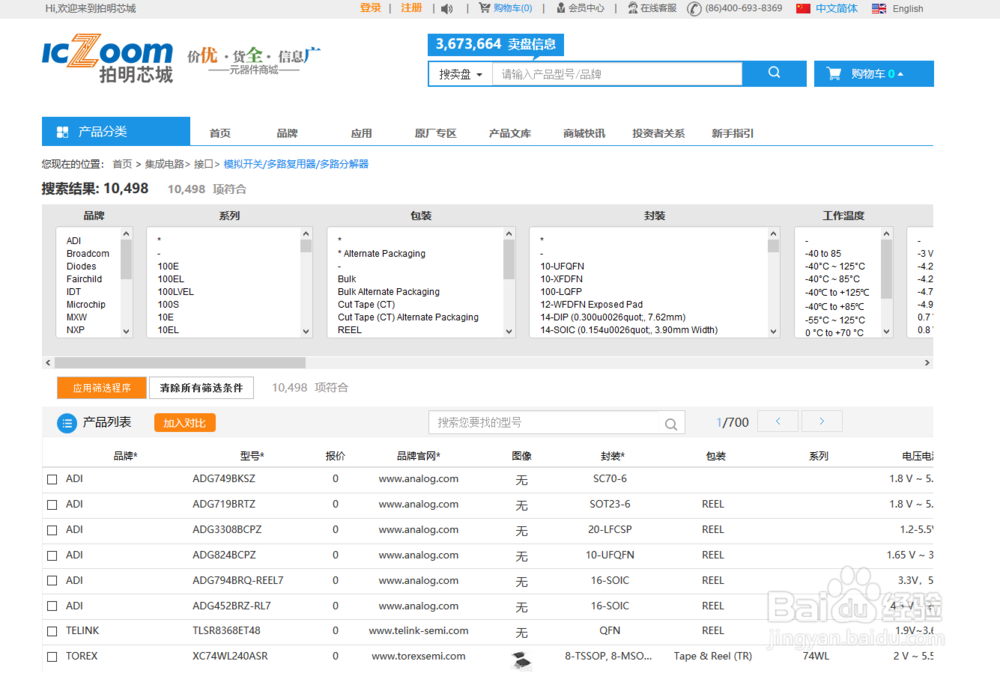Click the 品牌 brand list scrollbar thumb
Screen dimensions: 1000x673
click(126, 259)
